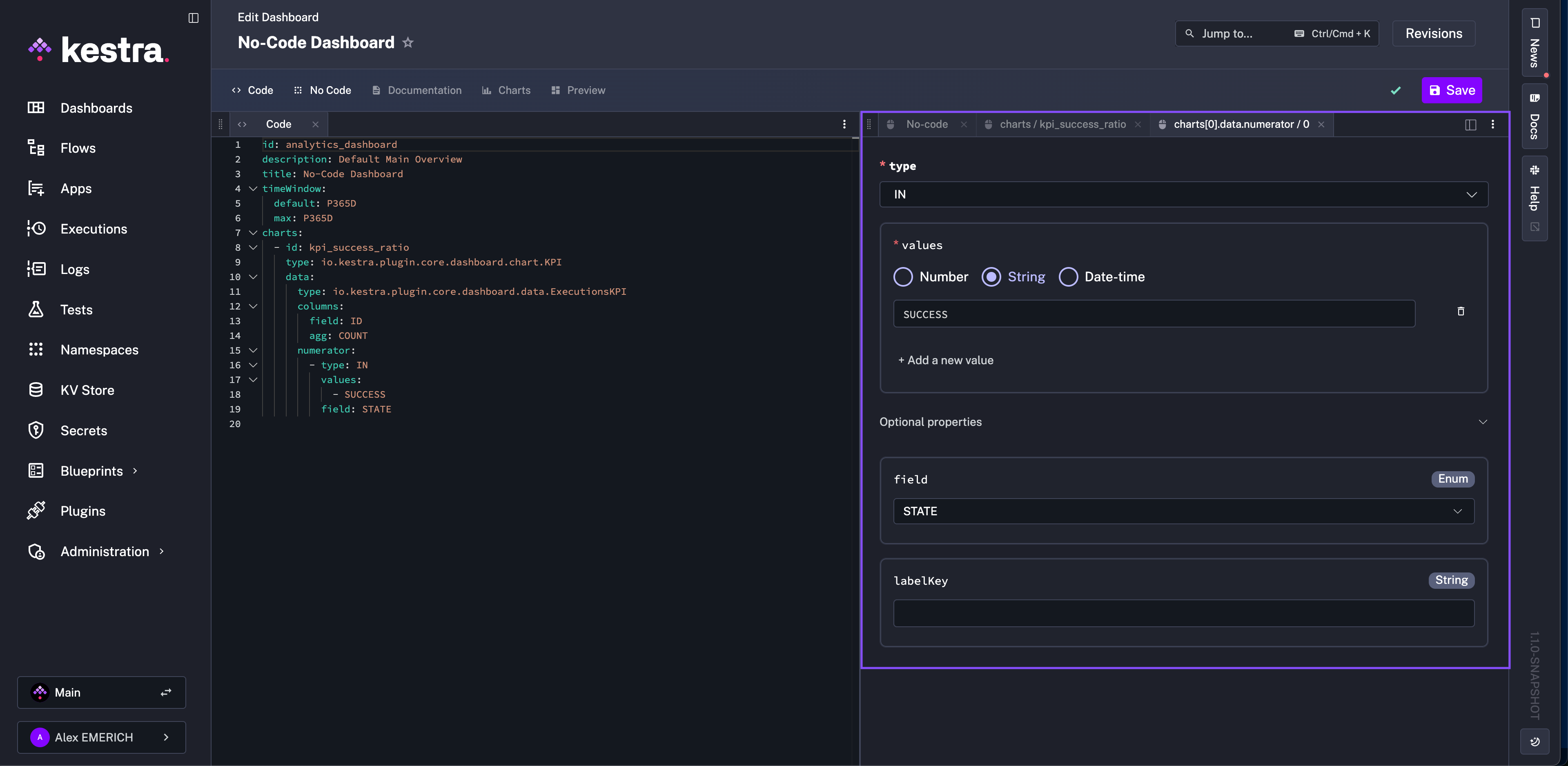Open the Plugins page
Viewport: 1568px width, 766px height.
(x=83, y=511)
